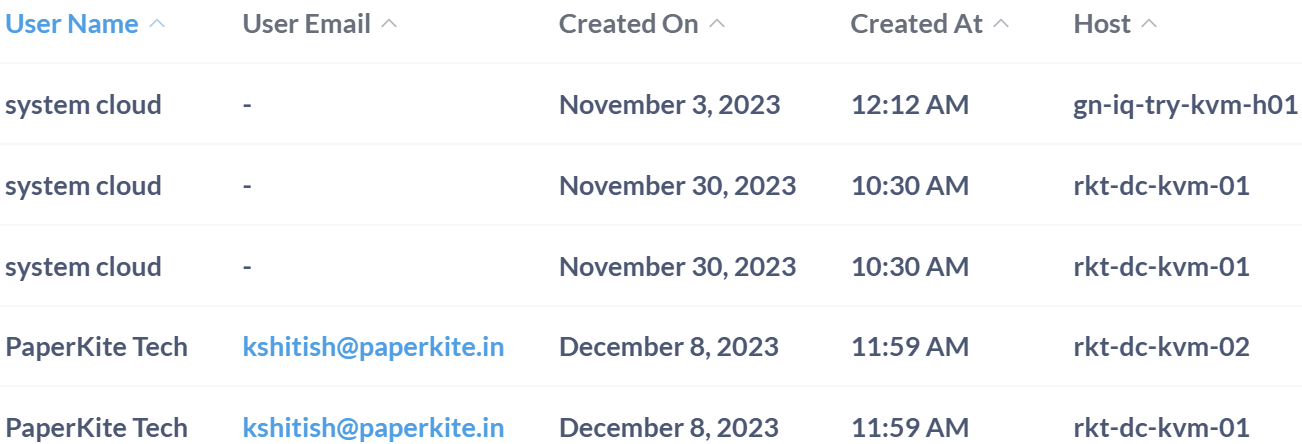Click sort caret next to User Name

tap(157, 24)
